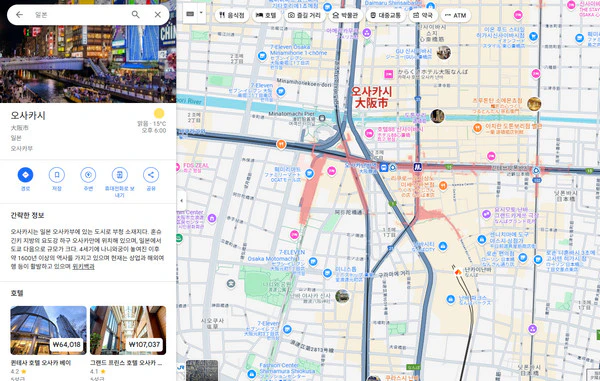Screen dimensions: 600x381
Task: Select the 미니스톱 convenience store pin
Action: pos(327,273)
